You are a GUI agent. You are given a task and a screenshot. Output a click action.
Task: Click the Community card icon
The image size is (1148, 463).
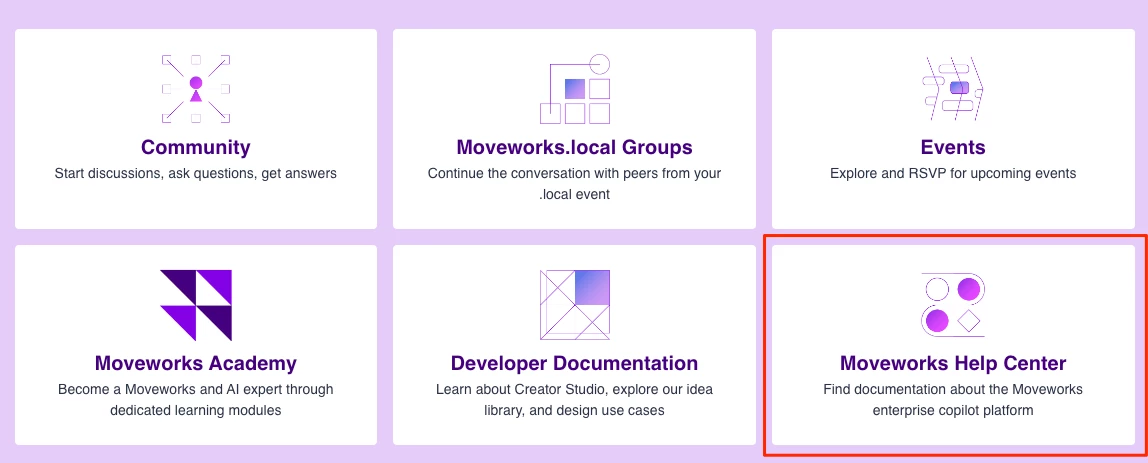coord(195,89)
